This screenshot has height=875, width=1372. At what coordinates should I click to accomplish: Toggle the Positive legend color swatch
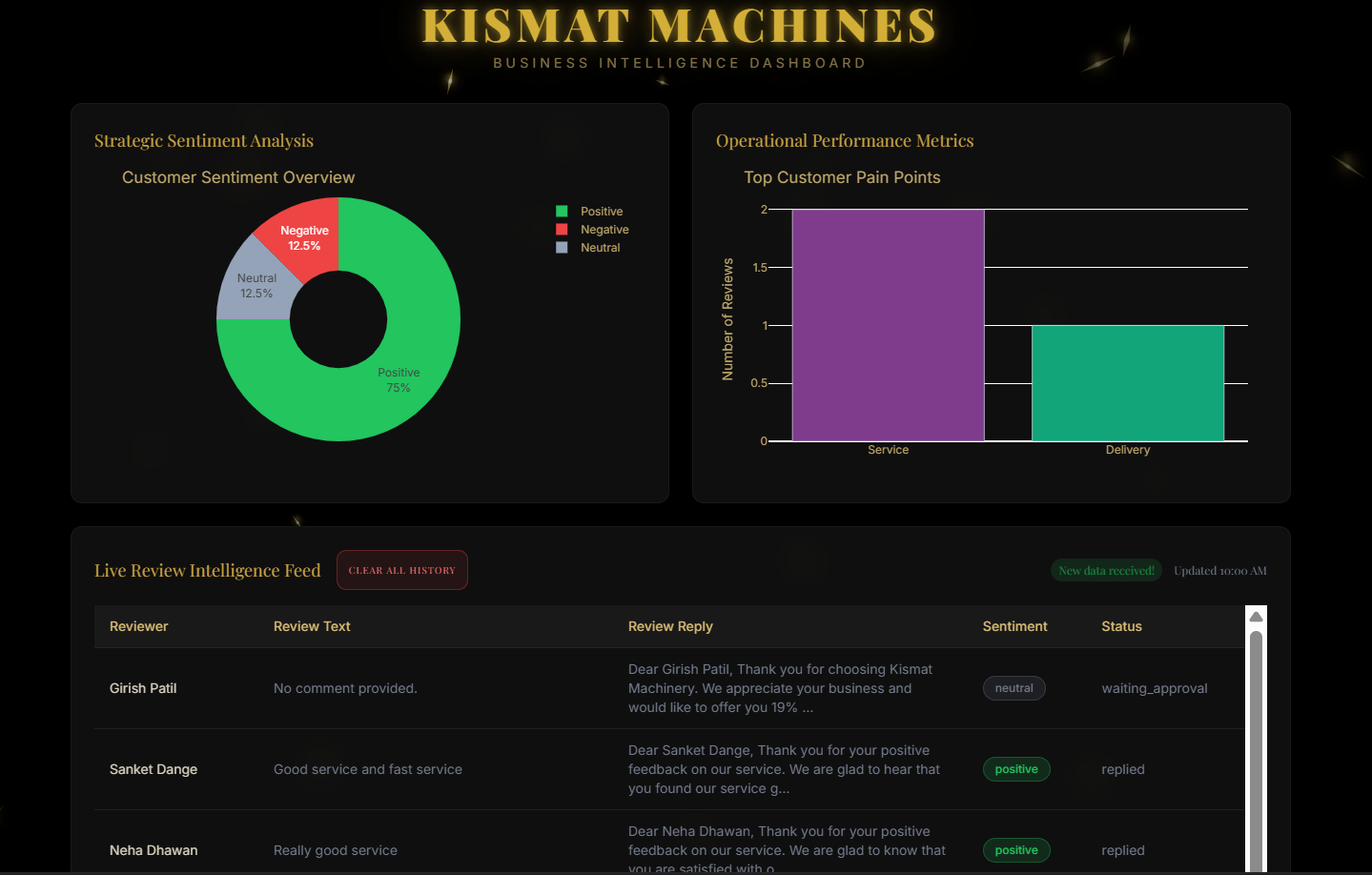coord(562,212)
